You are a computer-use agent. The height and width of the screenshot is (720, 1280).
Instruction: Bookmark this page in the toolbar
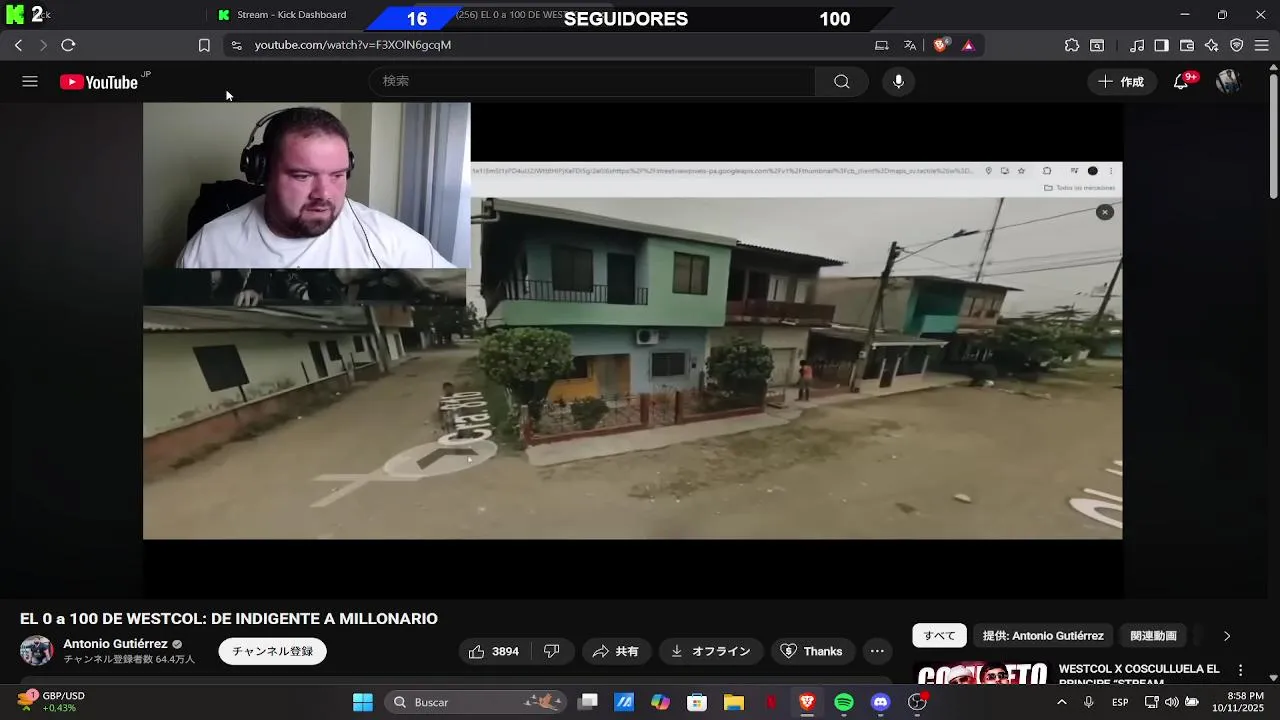204,45
